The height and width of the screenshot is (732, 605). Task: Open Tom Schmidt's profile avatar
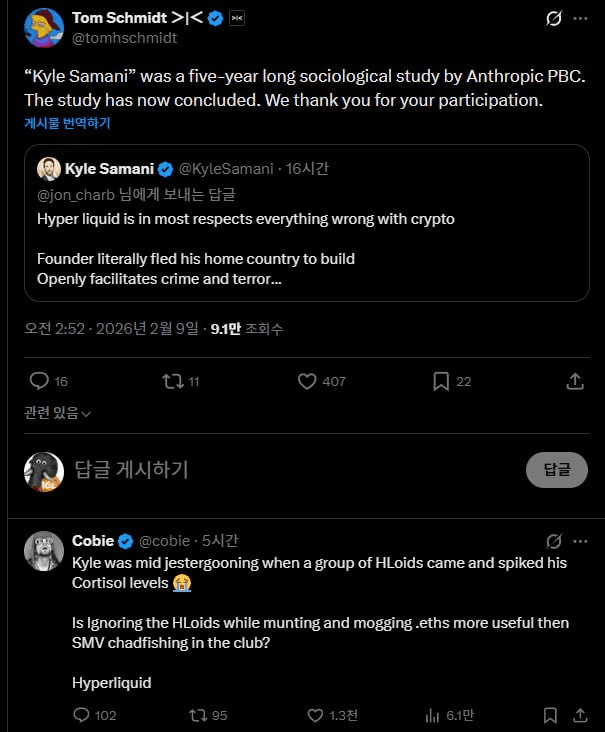coord(44,28)
